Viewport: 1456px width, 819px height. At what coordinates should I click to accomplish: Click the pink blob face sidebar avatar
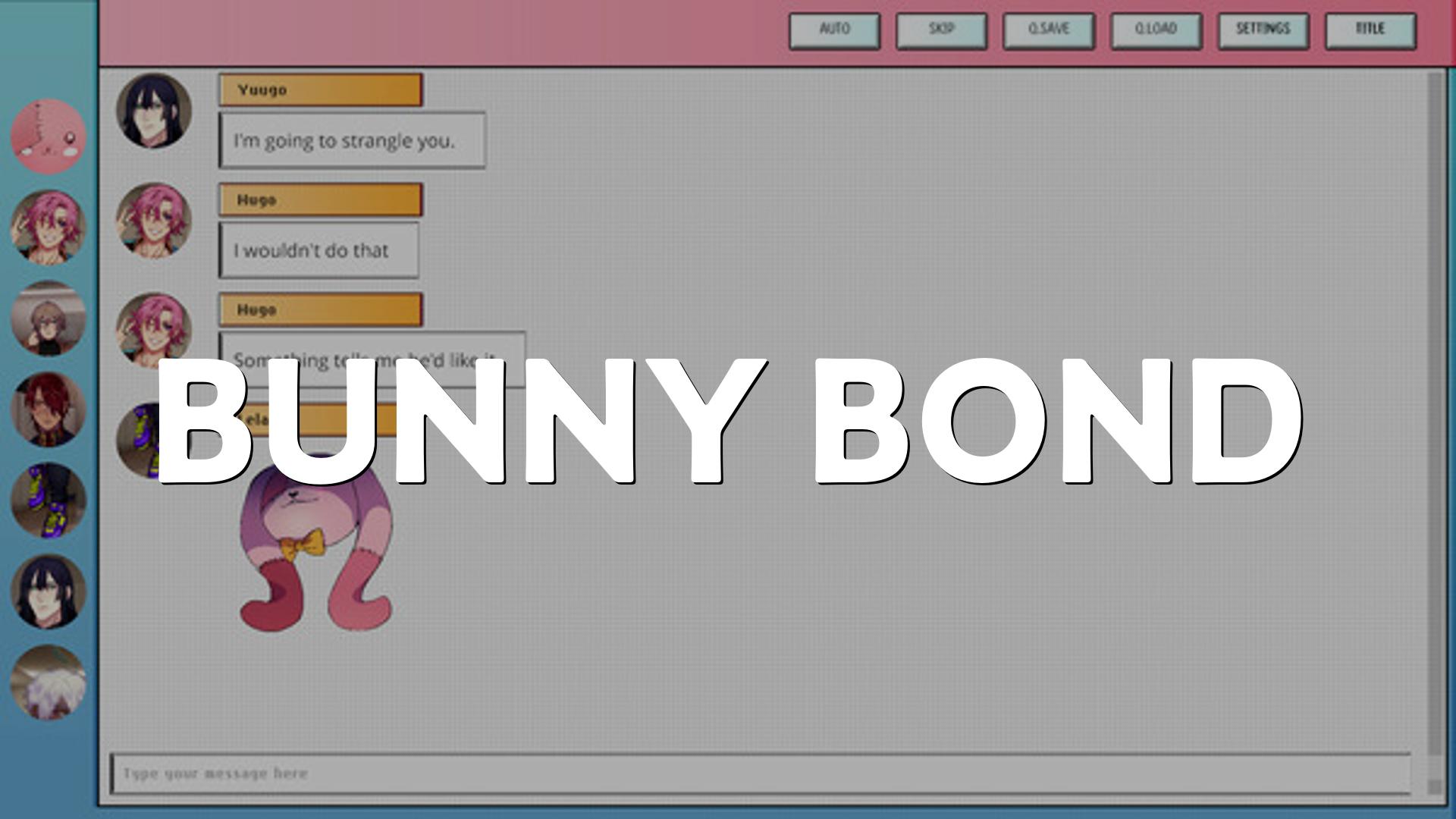coord(49,136)
